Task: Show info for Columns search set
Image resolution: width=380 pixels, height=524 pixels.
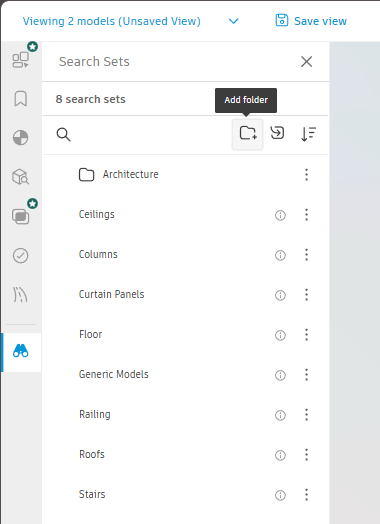Action: pos(280,255)
